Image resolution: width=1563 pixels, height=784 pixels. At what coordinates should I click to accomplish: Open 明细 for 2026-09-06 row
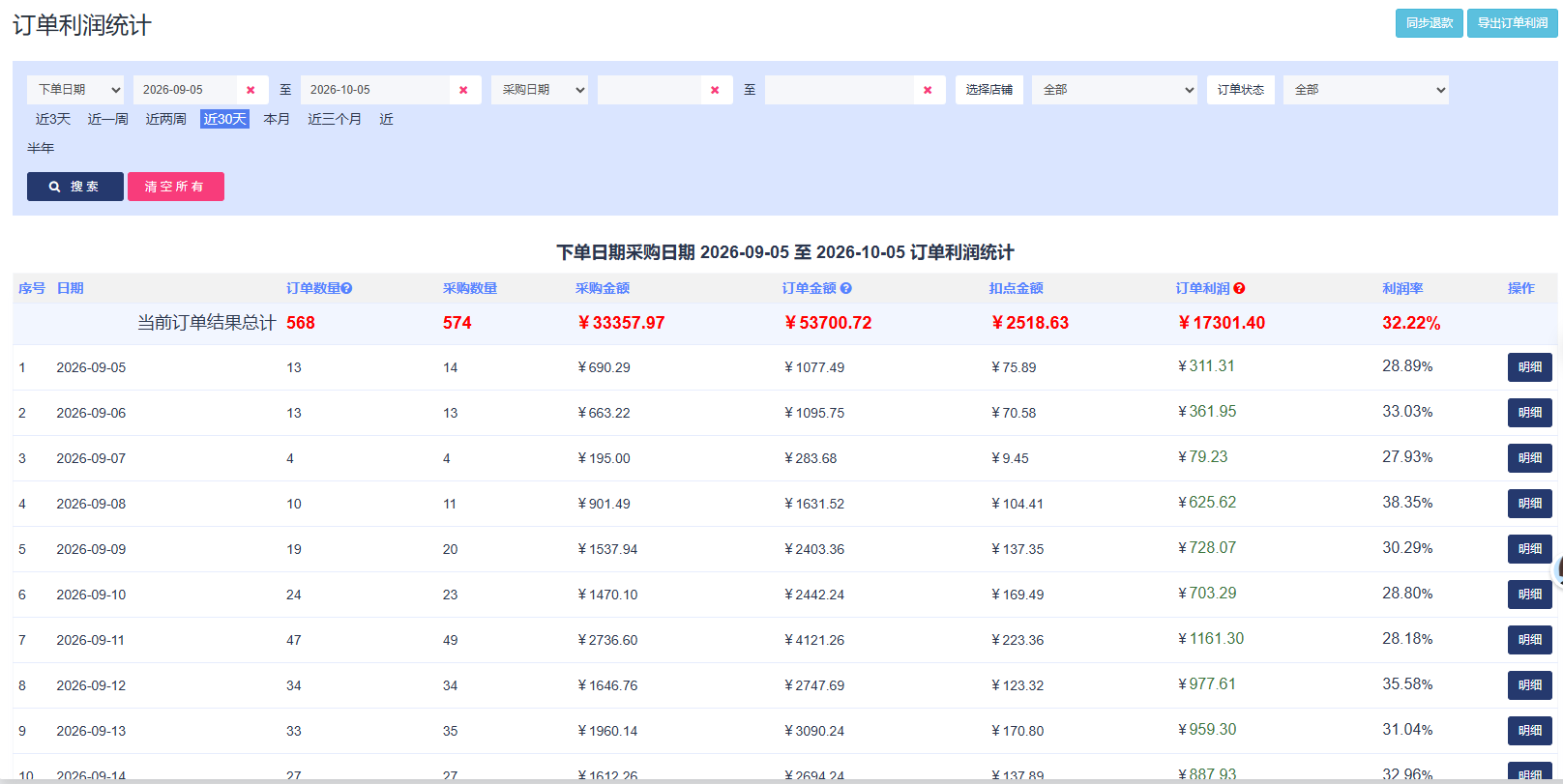(x=1530, y=413)
